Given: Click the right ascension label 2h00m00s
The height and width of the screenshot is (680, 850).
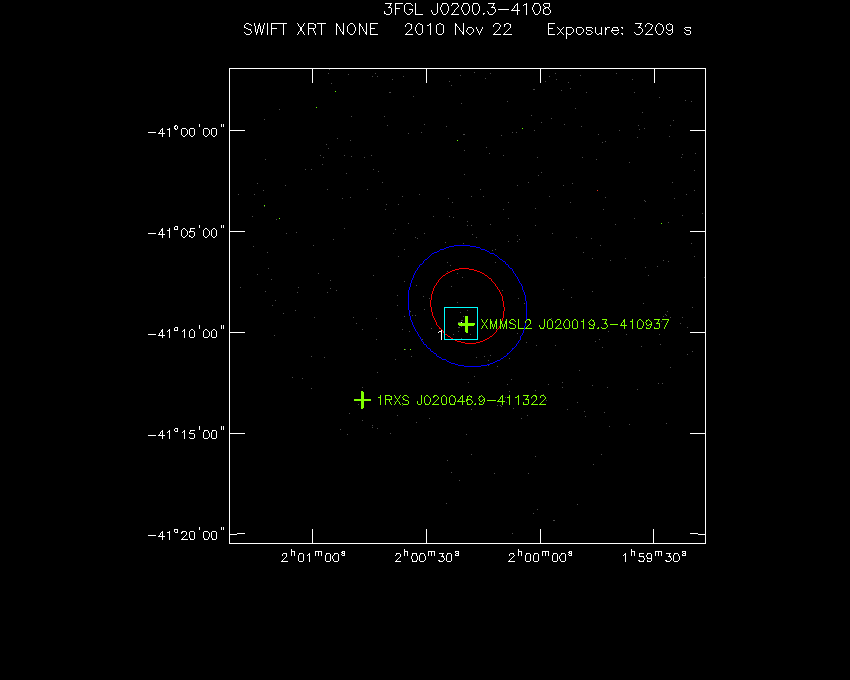Looking at the screenshot, I should click(x=540, y=557).
